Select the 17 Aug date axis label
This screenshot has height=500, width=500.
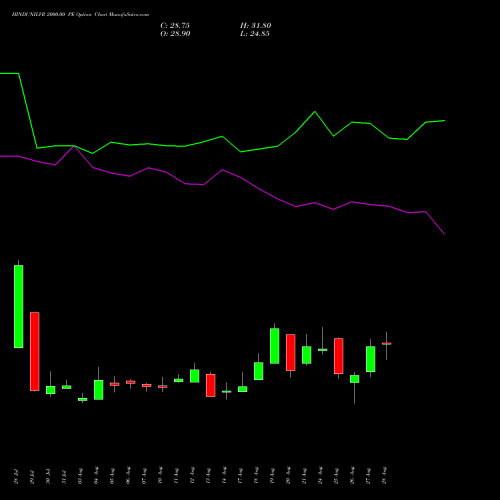pyautogui.click(x=240, y=476)
